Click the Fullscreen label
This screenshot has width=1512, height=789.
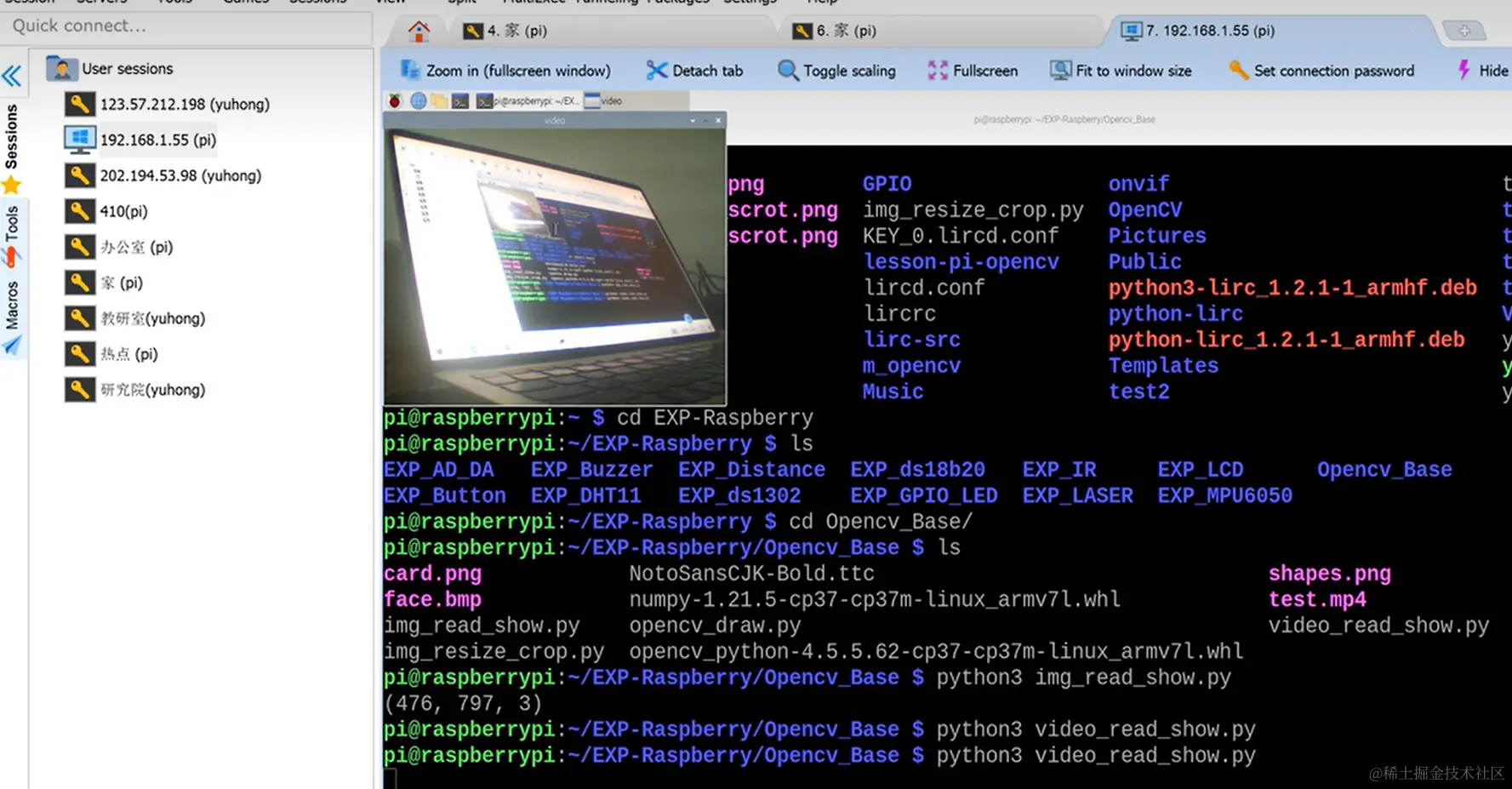click(x=985, y=71)
